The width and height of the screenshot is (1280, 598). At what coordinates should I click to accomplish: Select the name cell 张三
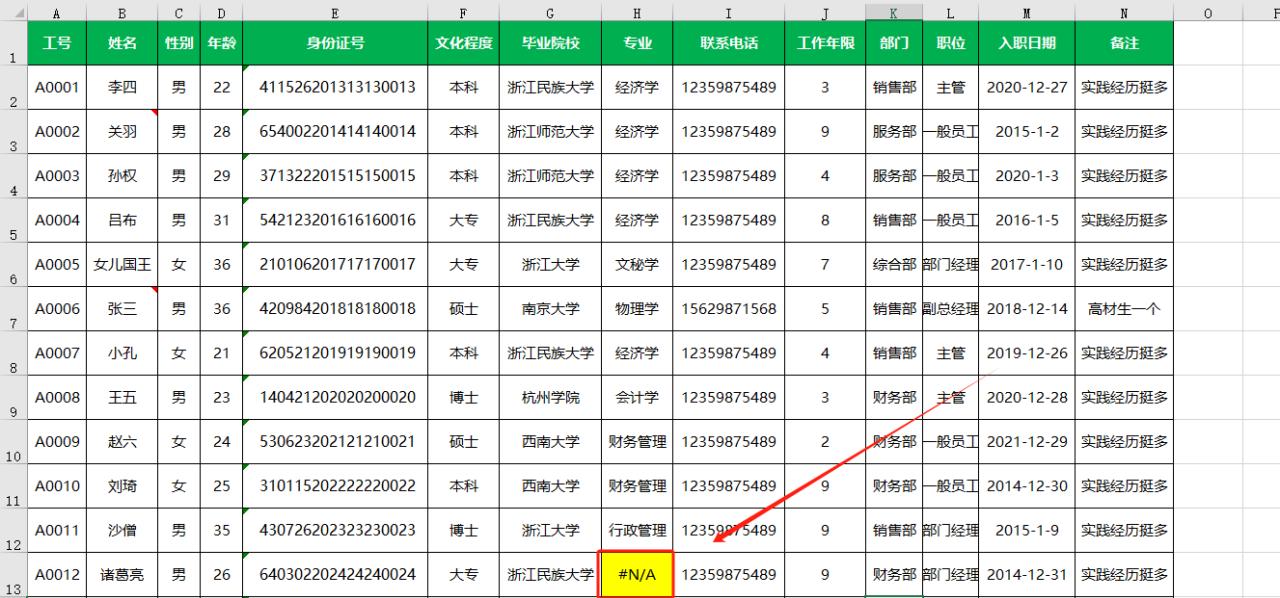point(122,309)
